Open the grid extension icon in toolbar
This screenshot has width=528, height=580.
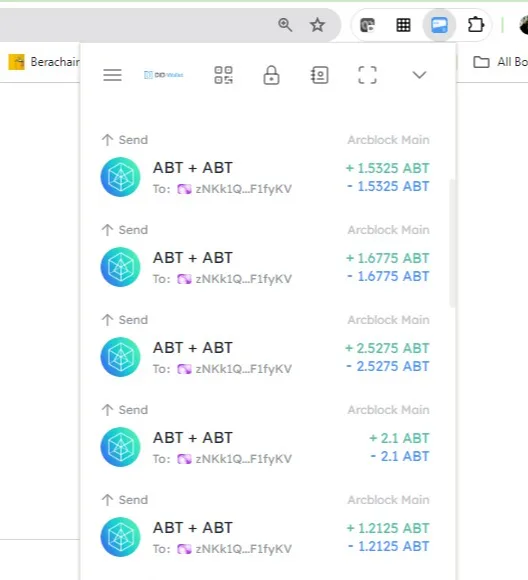click(x=403, y=25)
